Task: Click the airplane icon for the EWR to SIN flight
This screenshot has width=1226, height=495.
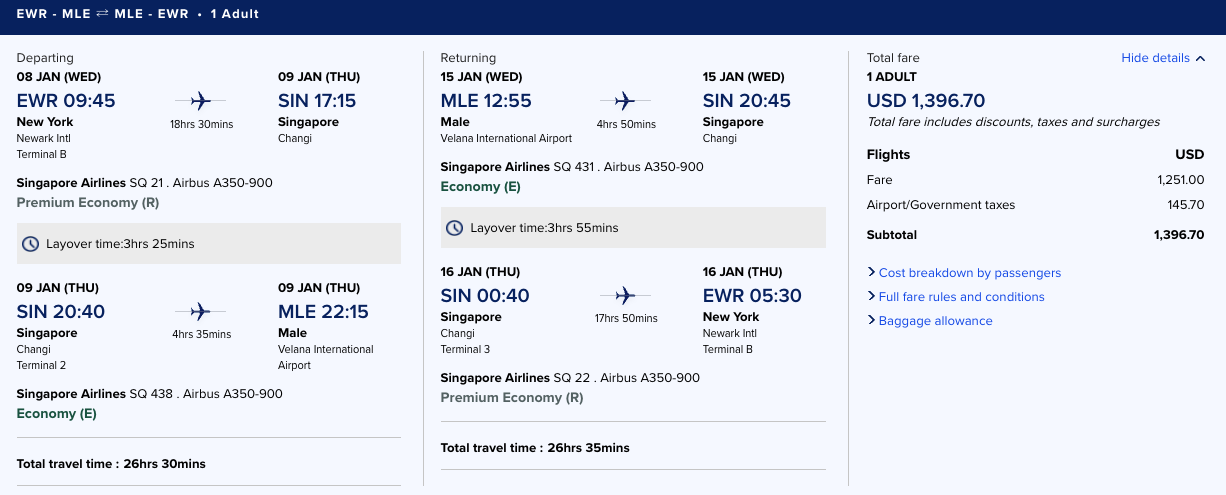Action: [200, 100]
